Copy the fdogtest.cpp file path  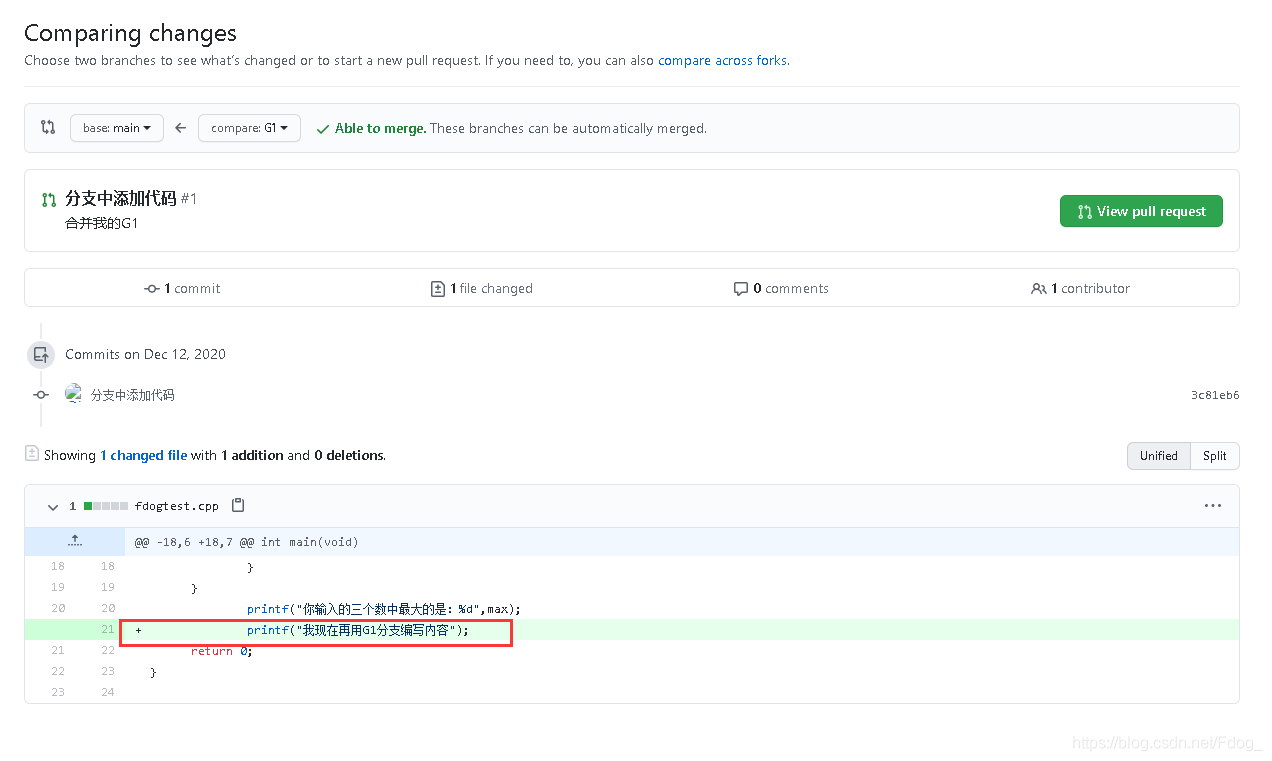tap(238, 505)
